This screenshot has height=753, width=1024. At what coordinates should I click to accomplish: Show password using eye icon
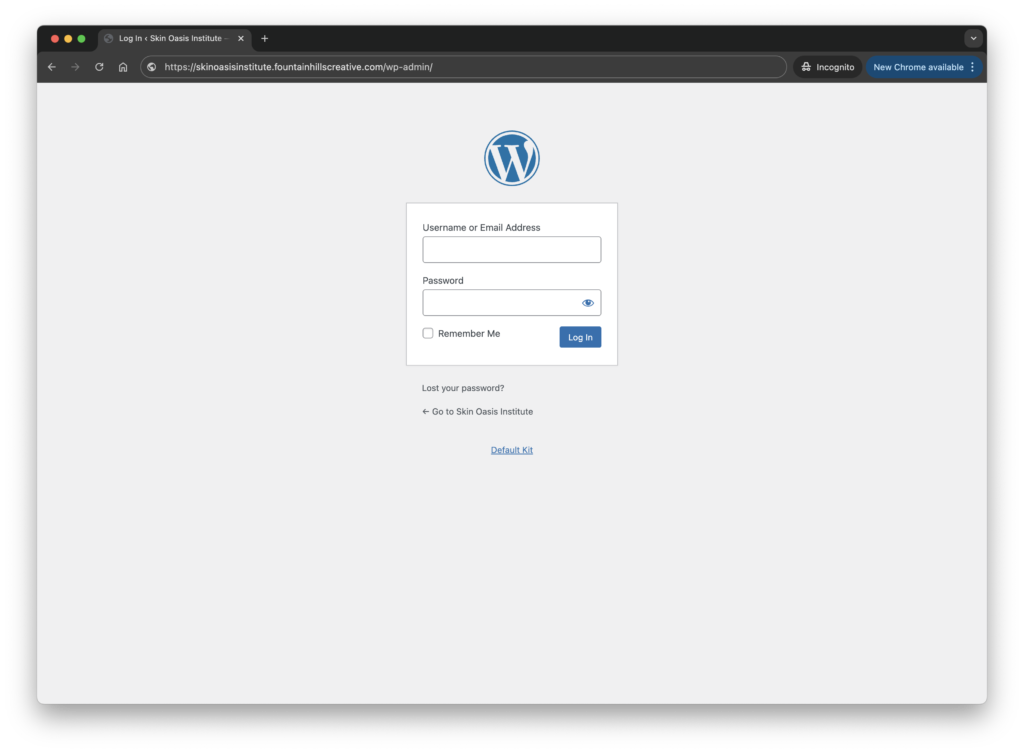tap(588, 303)
